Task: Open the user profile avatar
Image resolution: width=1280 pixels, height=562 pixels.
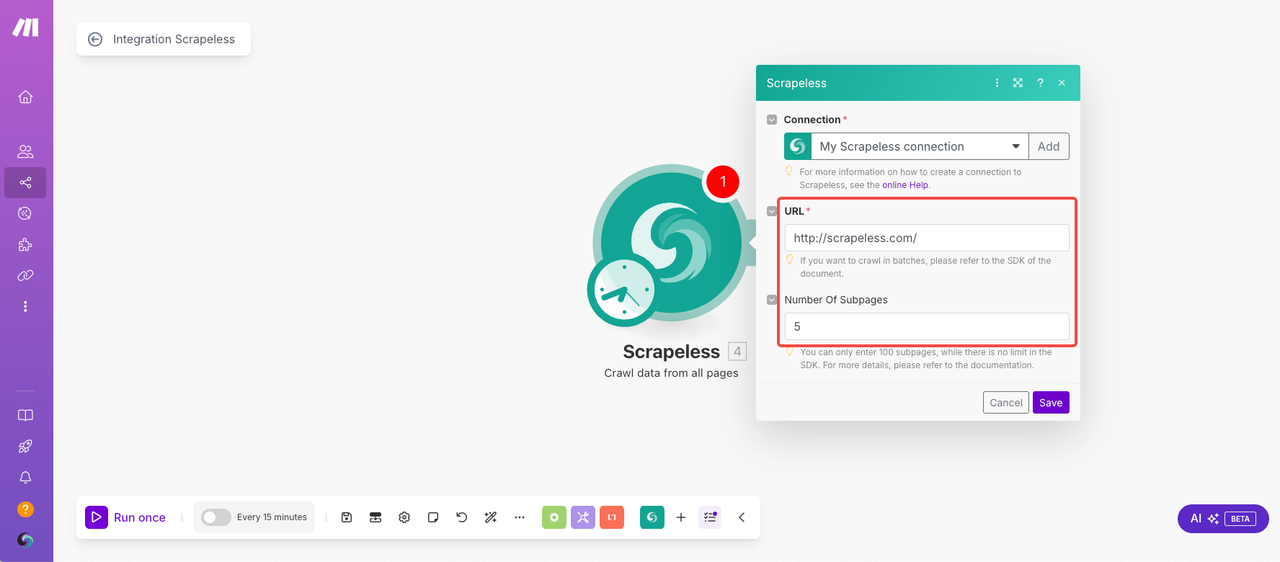Action: tap(25, 540)
